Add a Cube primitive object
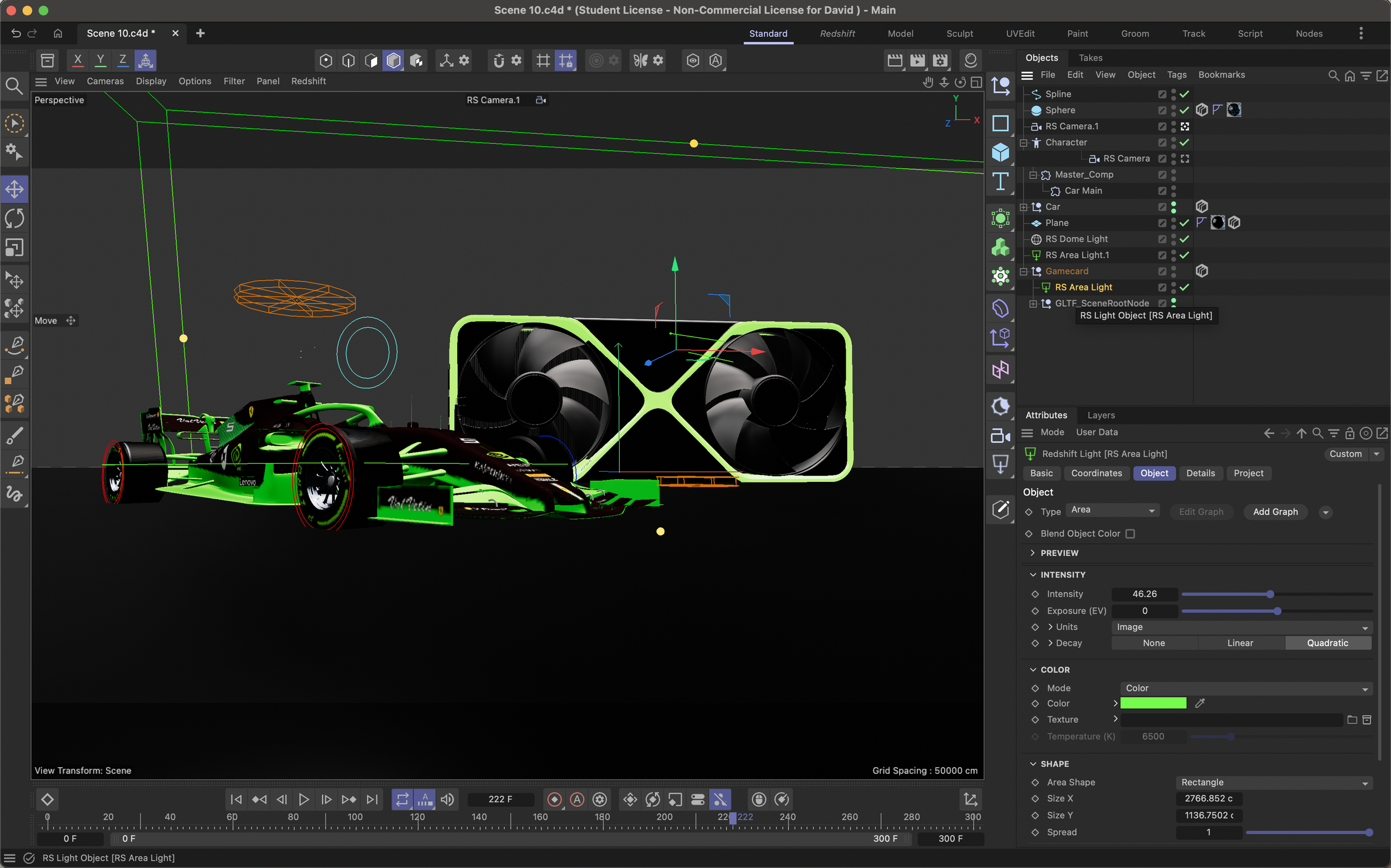 click(x=1000, y=152)
